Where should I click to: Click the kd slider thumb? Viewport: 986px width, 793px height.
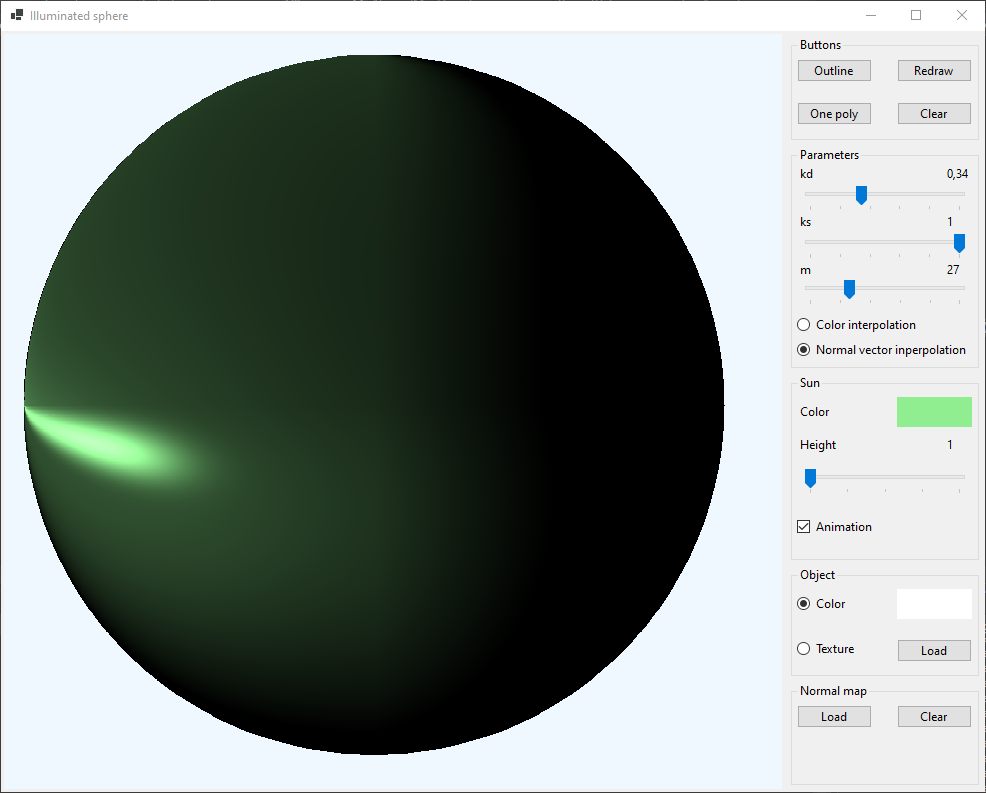pyautogui.click(x=861, y=195)
